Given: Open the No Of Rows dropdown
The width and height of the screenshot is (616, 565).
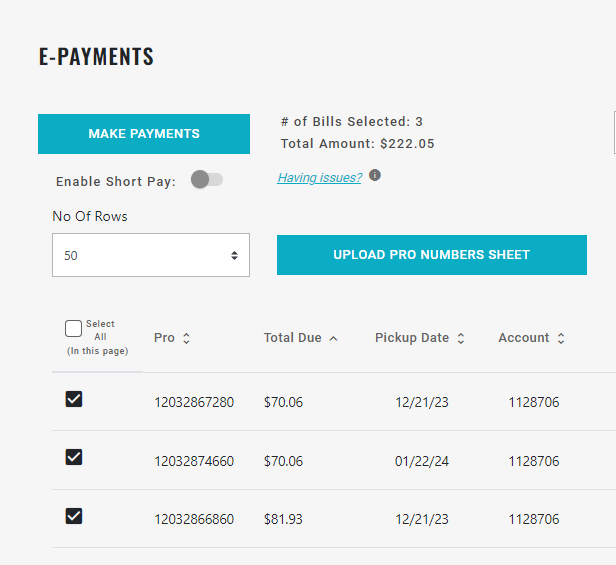Looking at the screenshot, I should (151, 255).
